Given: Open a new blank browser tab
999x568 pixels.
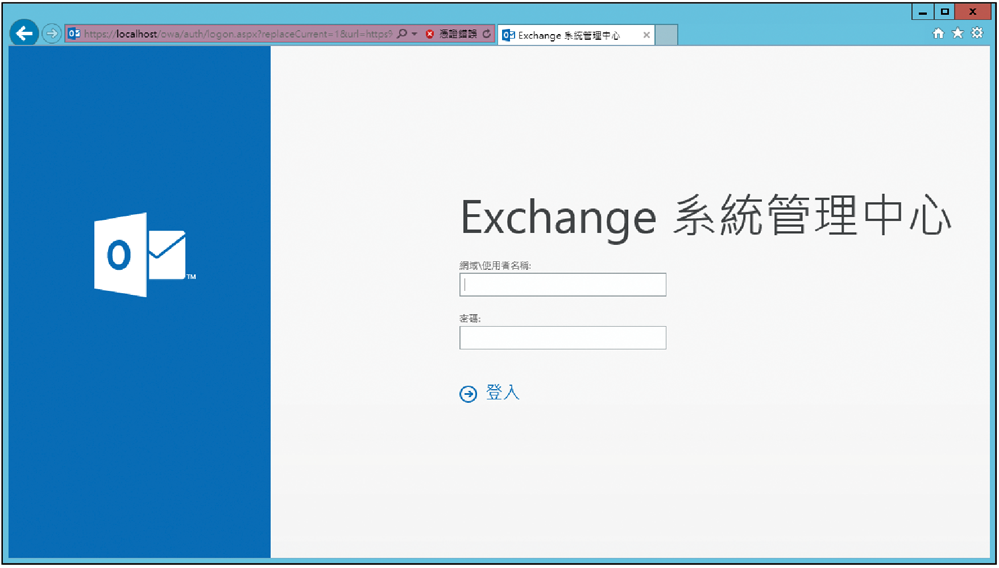Looking at the screenshot, I should (x=666, y=36).
